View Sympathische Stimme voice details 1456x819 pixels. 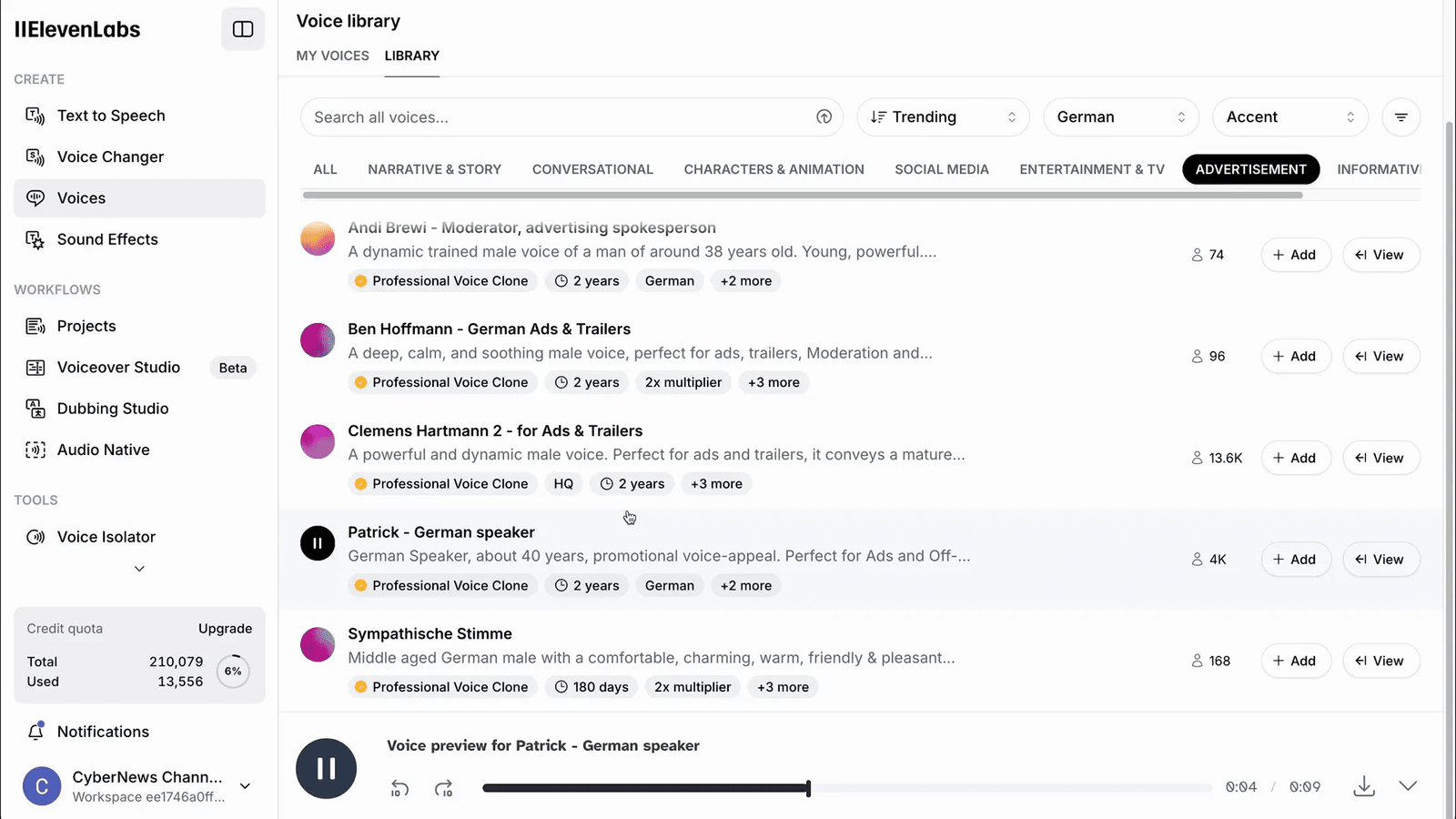click(x=1381, y=661)
